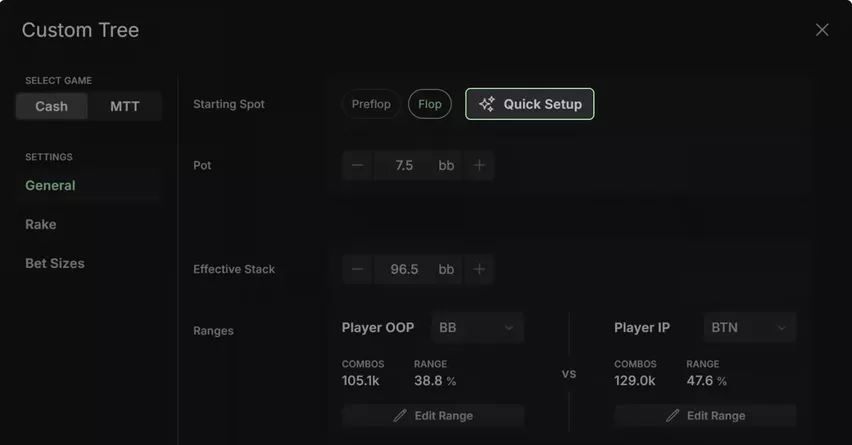Screen dimensions: 852x445
Task: Expand BTN dropdown chevron
Action: (x=781, y=328)
